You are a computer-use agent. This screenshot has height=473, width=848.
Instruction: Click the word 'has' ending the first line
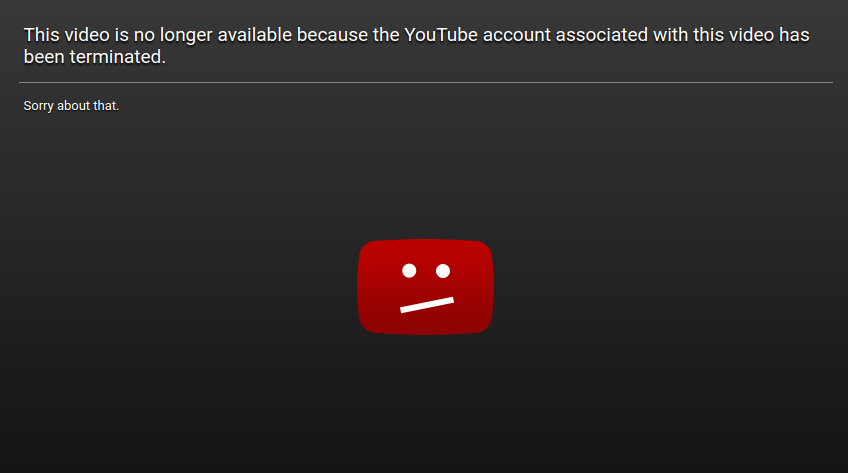(x=794, y=35)
